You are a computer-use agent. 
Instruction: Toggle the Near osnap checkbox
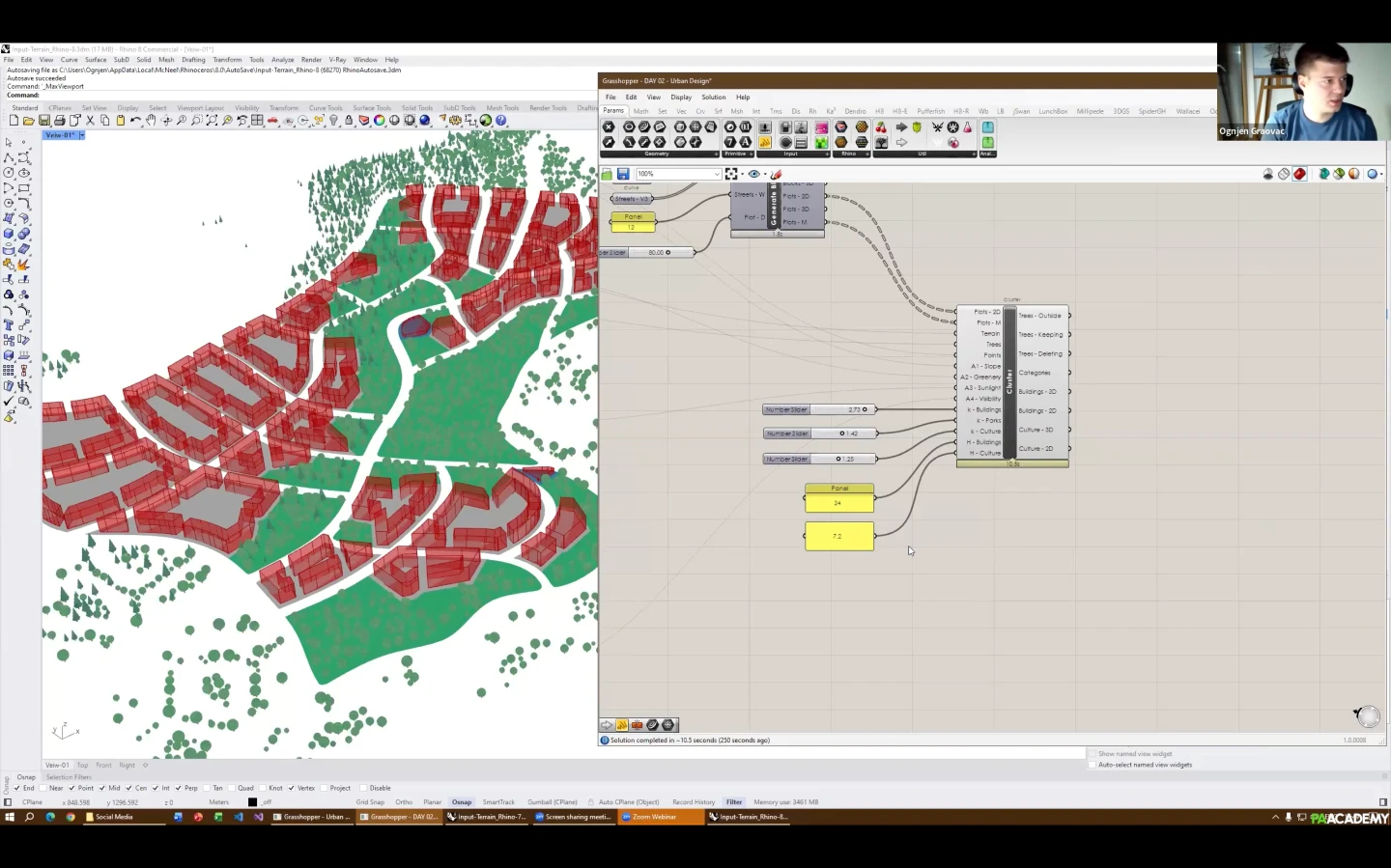[x=44, y=788]
